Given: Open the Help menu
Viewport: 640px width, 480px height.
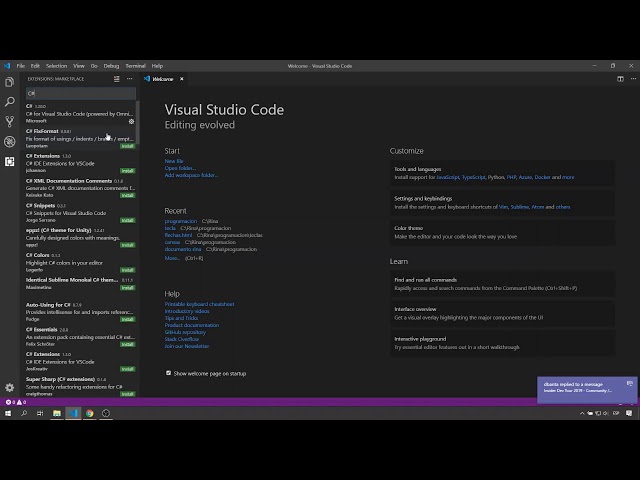Looking at the screenshot, I should pos(157,66).
